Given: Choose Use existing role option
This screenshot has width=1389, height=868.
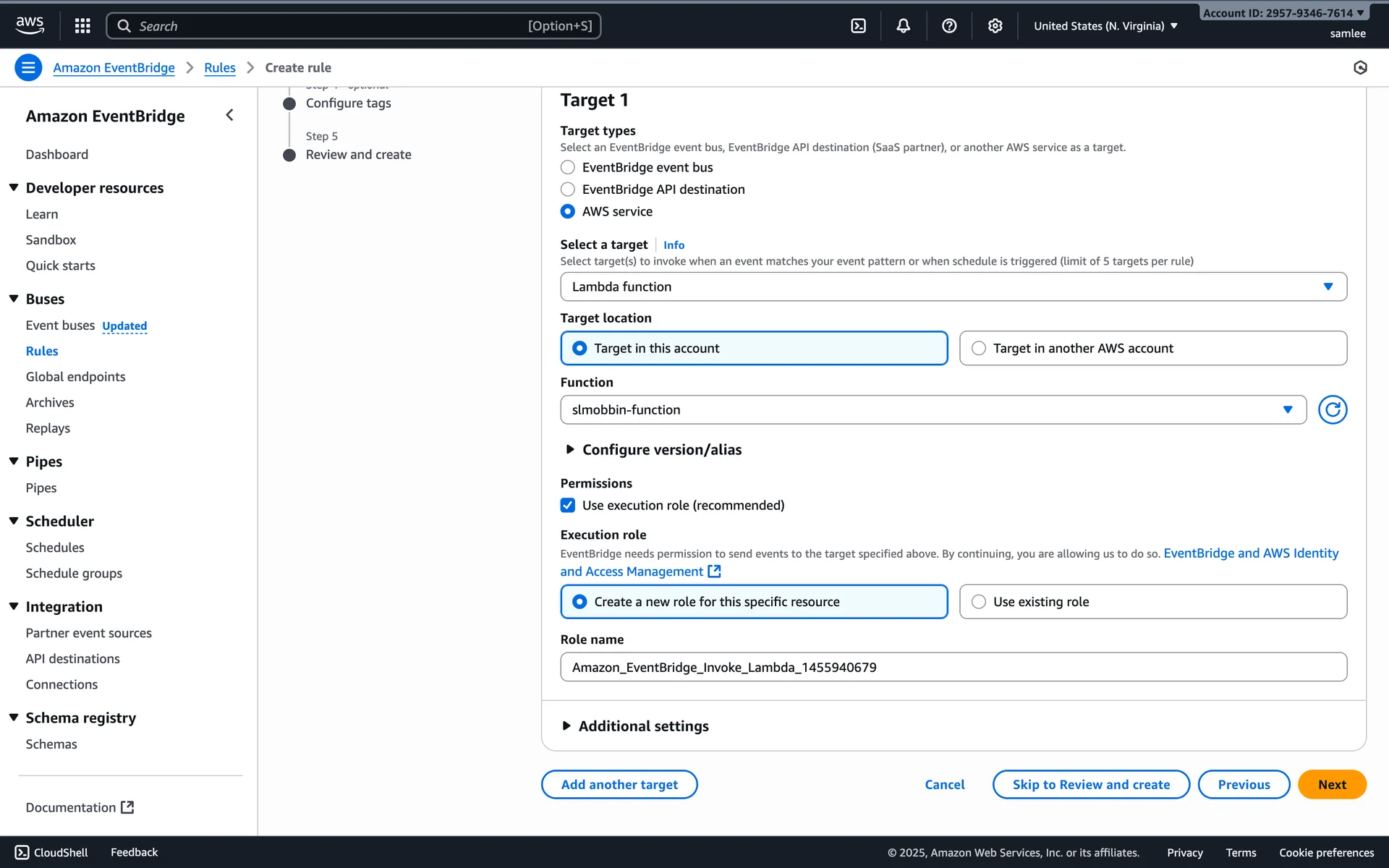Looking at the screenshot, I should tap(979, 602).
